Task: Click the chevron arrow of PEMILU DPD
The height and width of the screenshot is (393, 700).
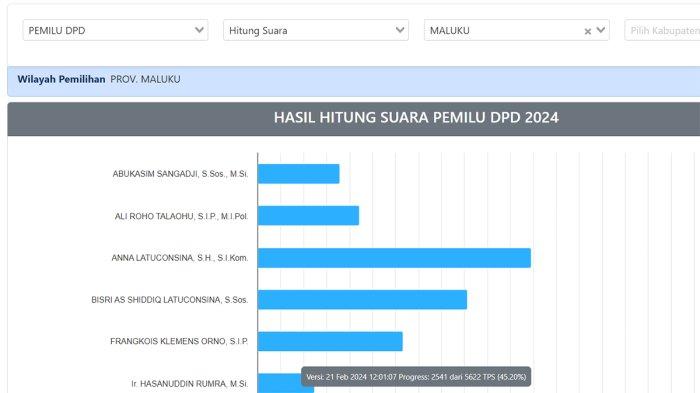Action: click(x=200, y=30)
